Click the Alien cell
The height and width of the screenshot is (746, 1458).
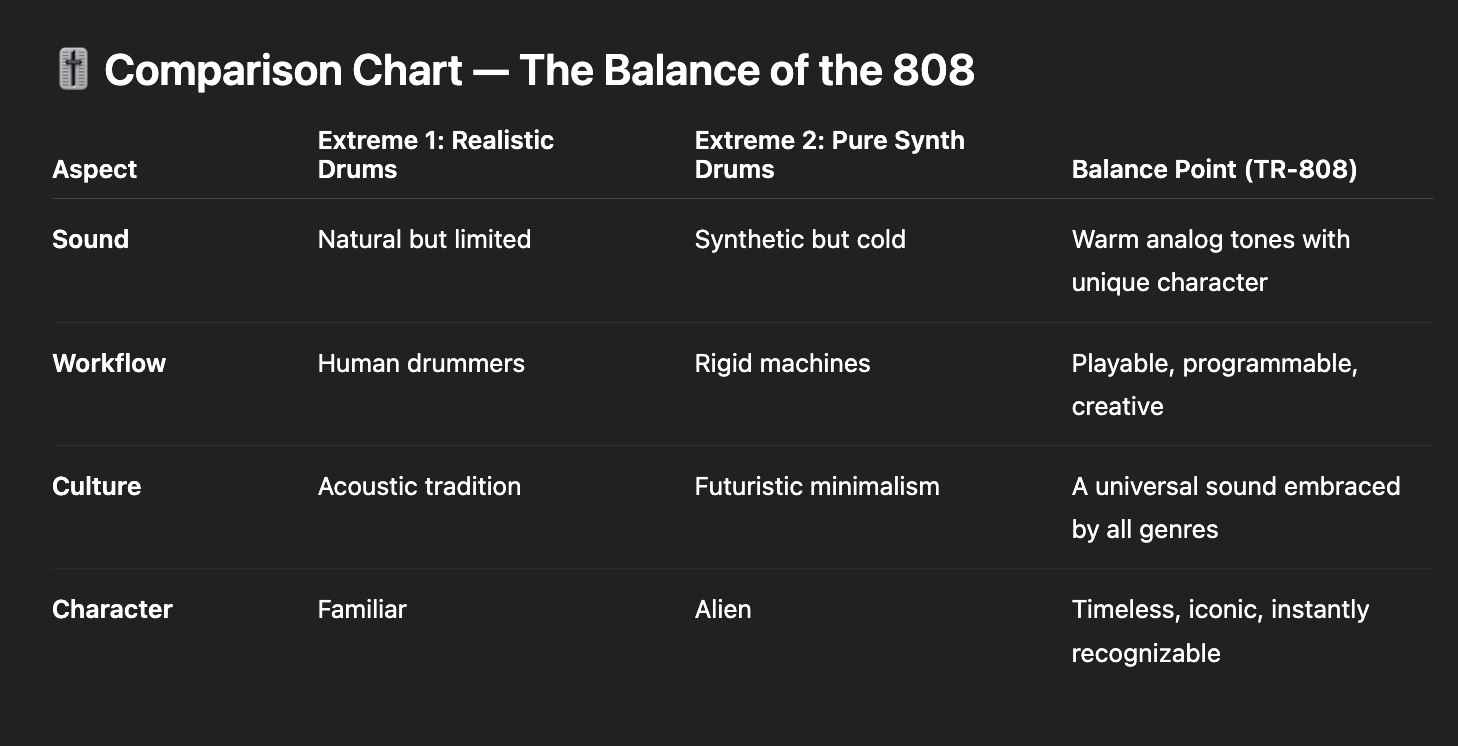(x=723, y=609)
